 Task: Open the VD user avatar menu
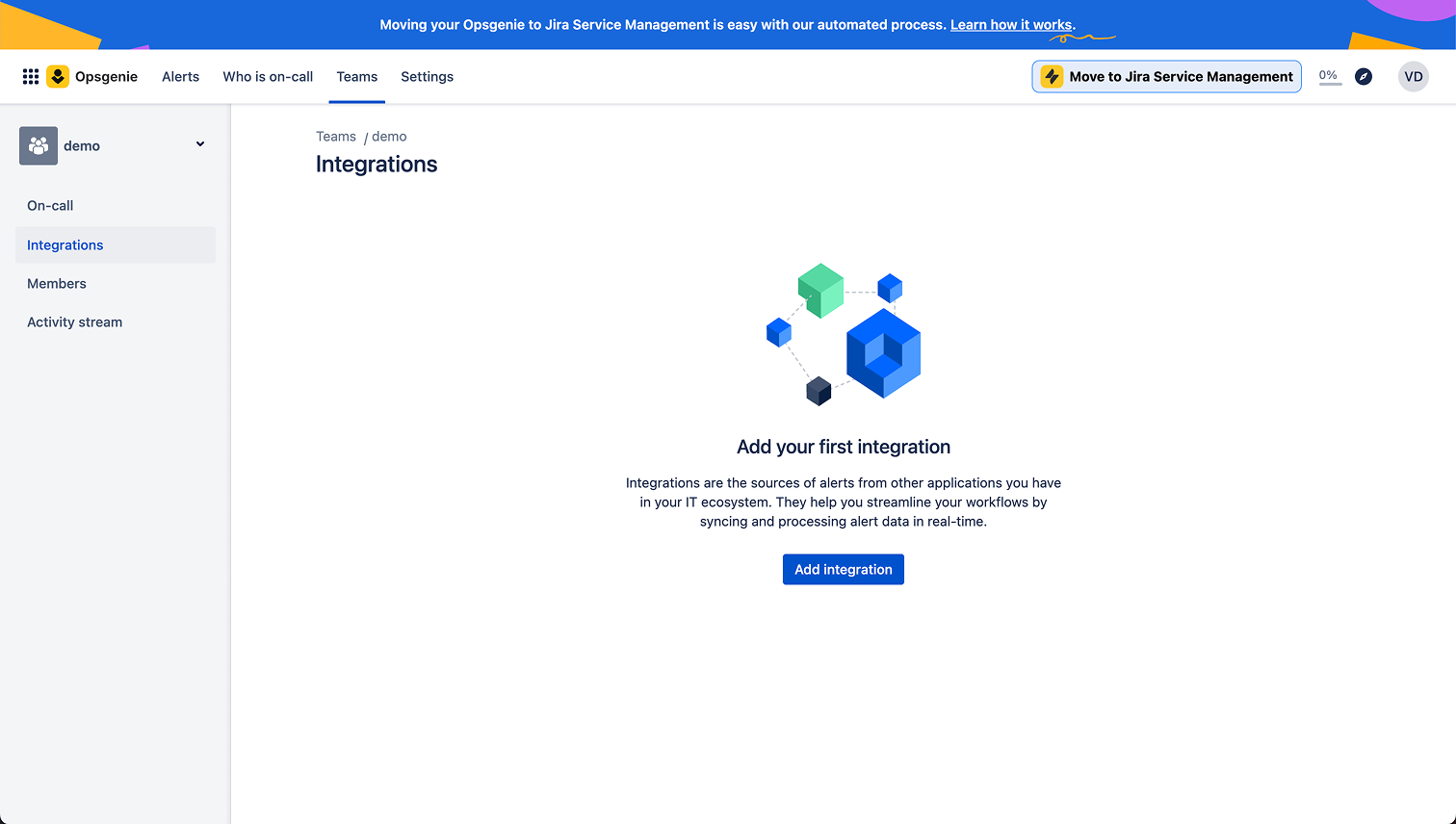tap(1413, 77)
